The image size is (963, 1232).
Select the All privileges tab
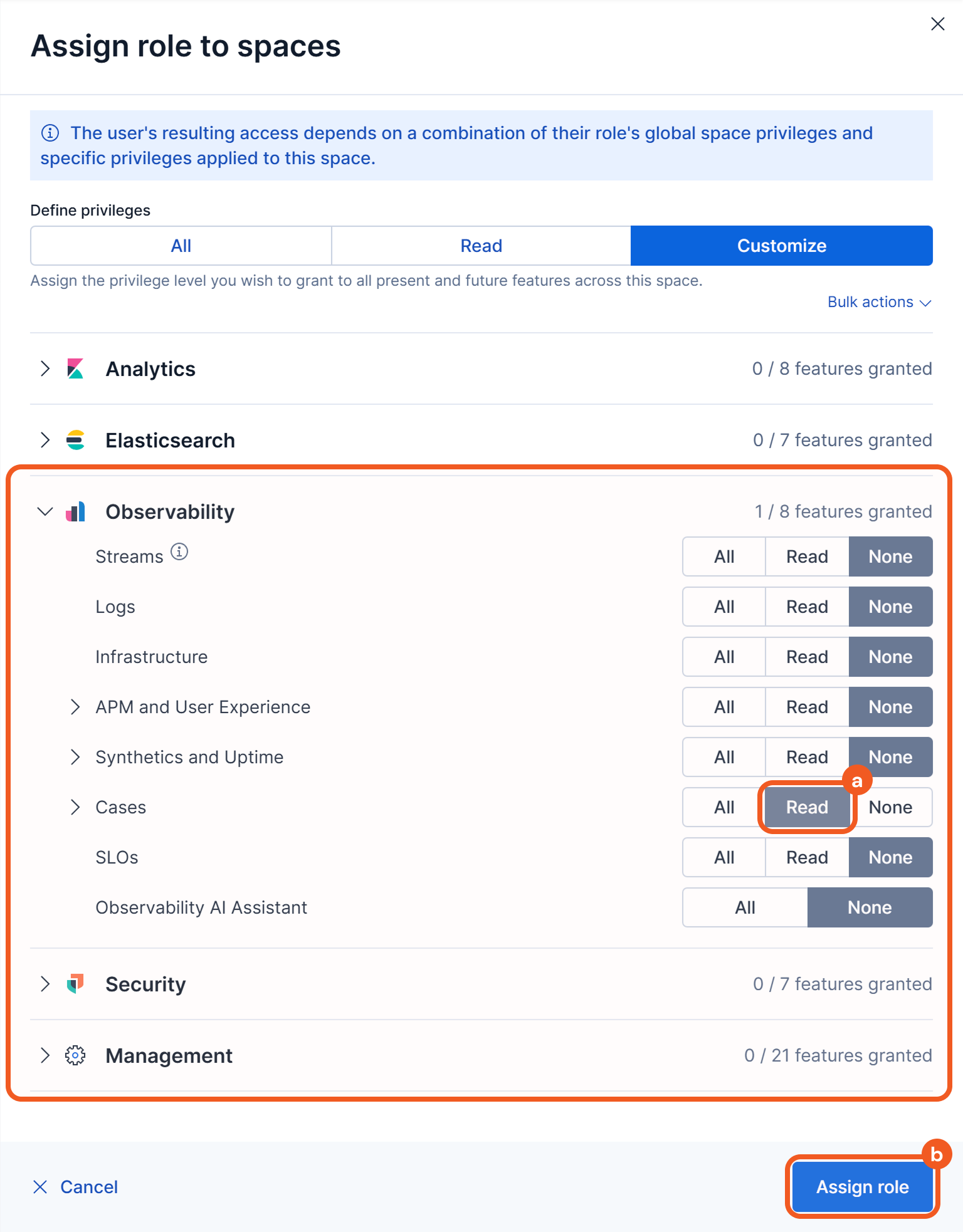(x=181, y=246)
